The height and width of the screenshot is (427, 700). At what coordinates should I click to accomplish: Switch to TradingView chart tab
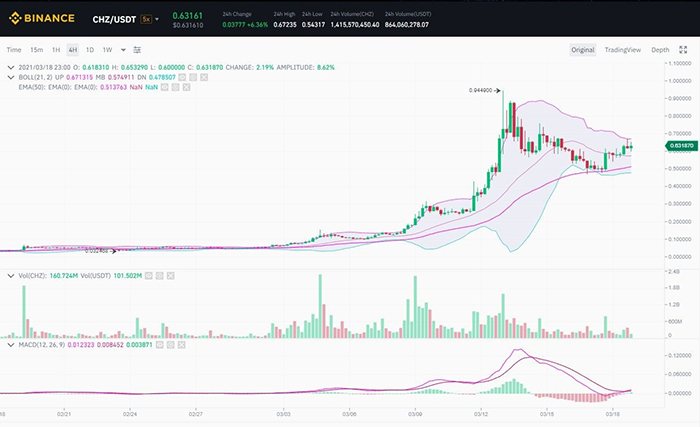pyautogui.click(x=623, y=49)
